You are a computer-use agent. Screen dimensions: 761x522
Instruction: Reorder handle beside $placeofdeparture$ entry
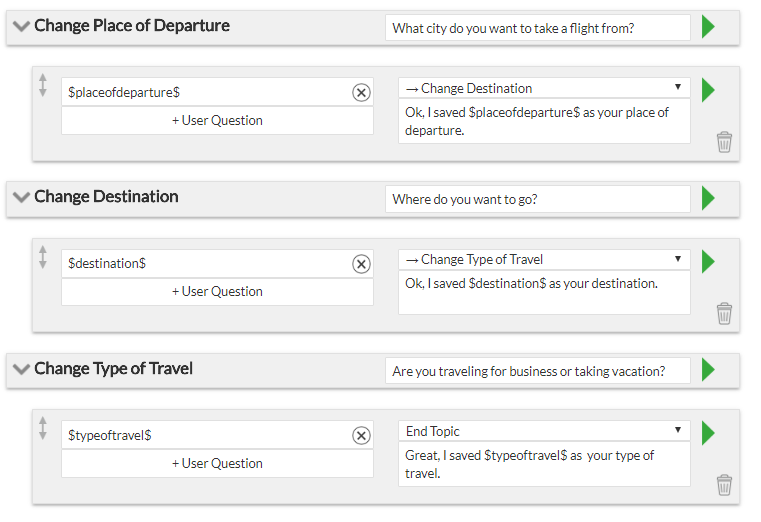[x=43, y=85]
